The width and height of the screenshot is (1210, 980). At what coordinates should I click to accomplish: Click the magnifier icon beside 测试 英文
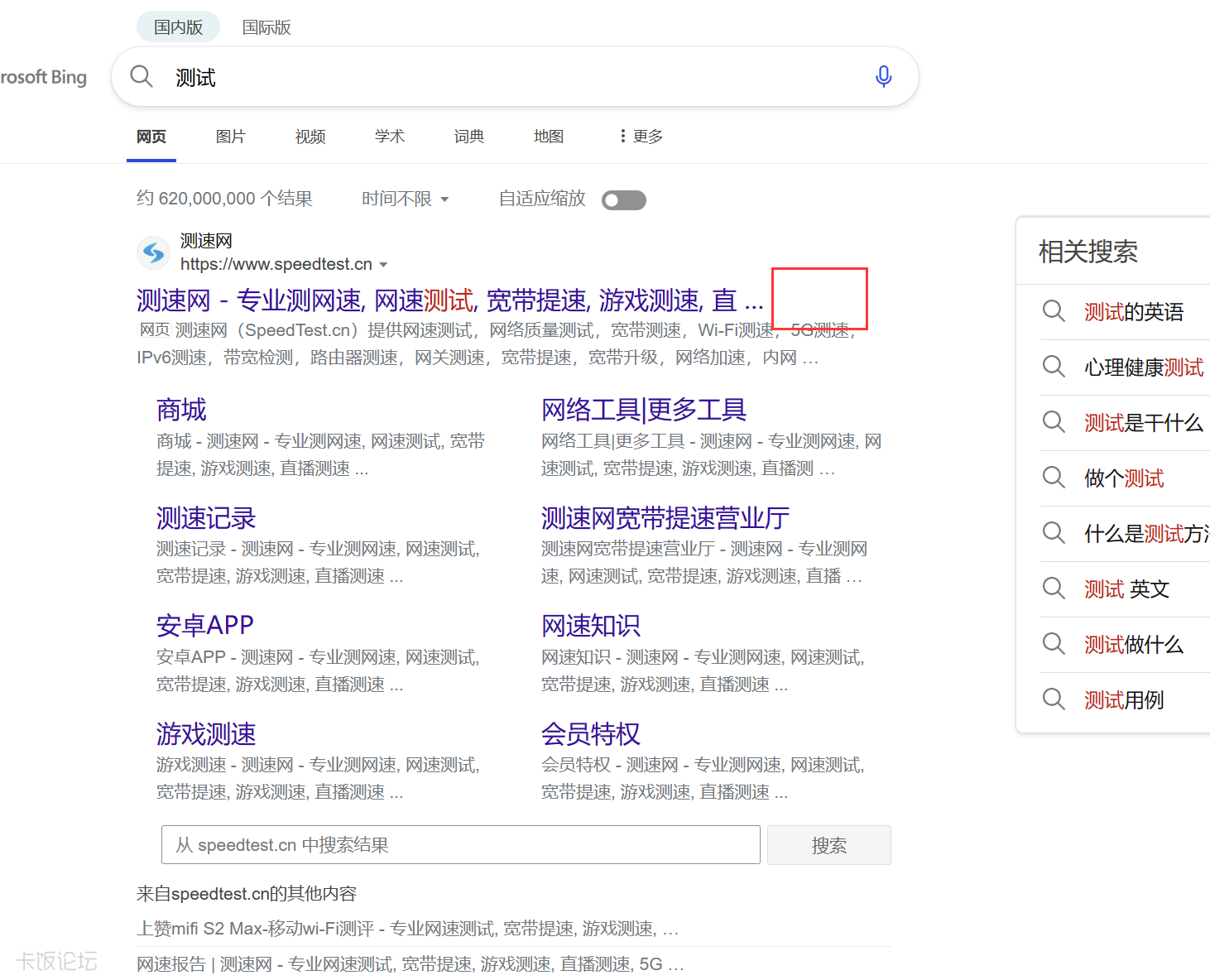pos(1054,588)
